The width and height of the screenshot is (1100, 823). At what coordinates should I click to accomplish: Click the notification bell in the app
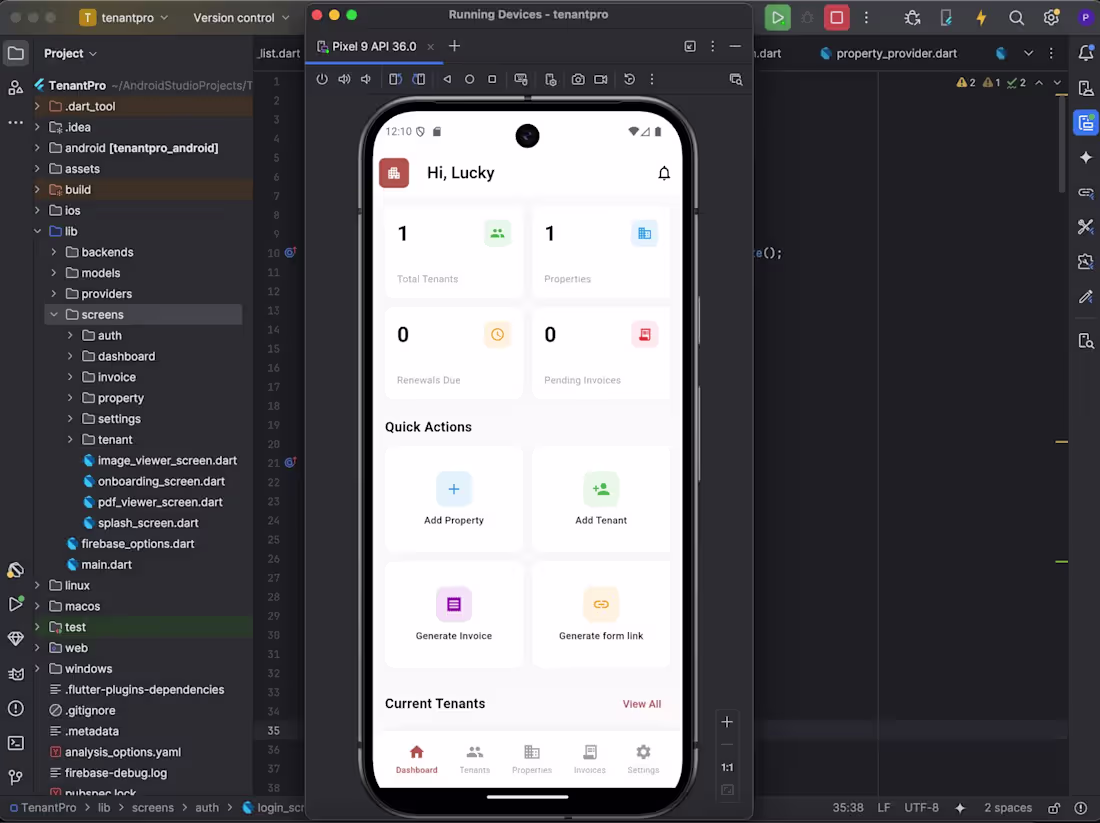pos(664,173)
